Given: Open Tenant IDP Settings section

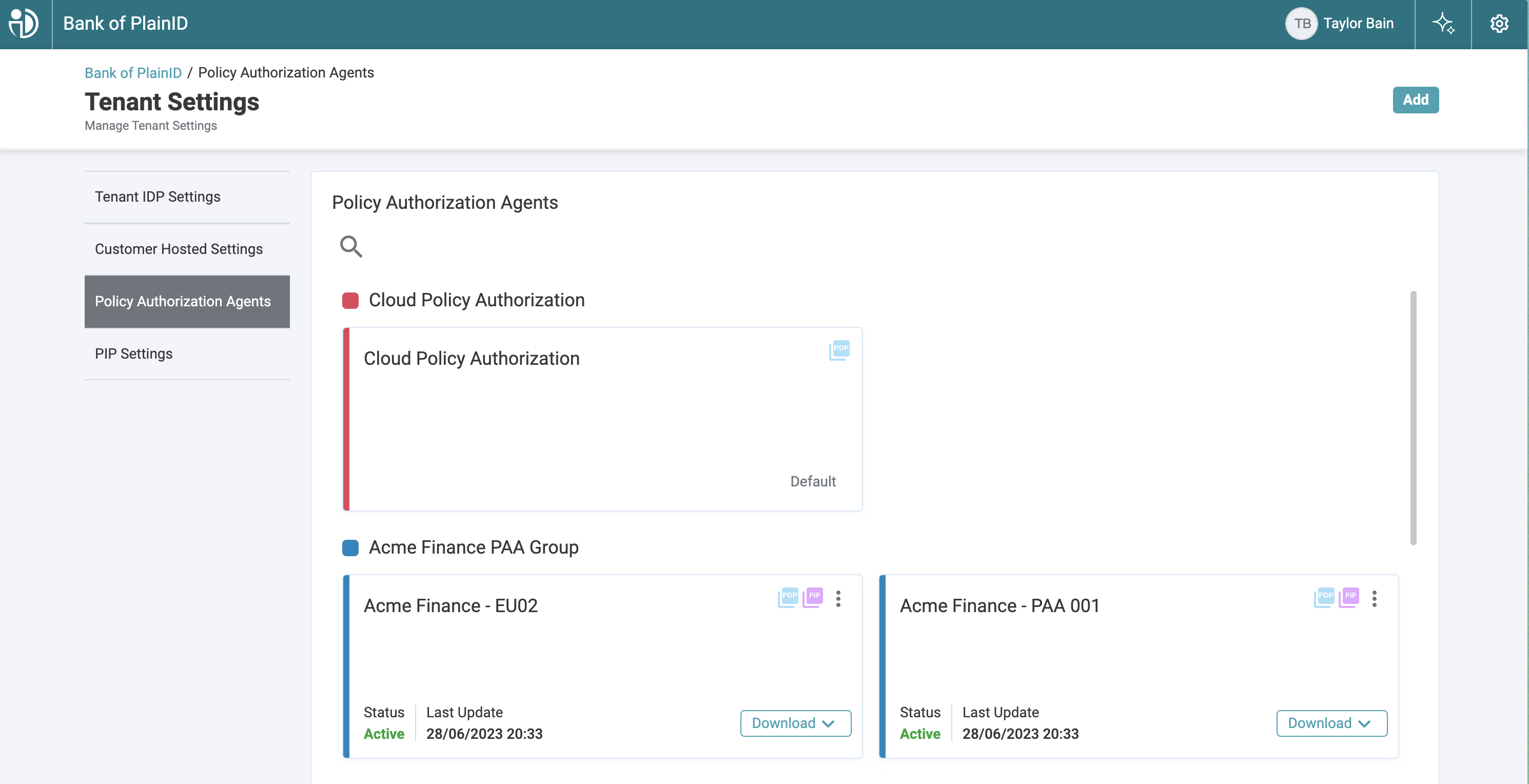Looking at the screenshot, I should [187, 197].
